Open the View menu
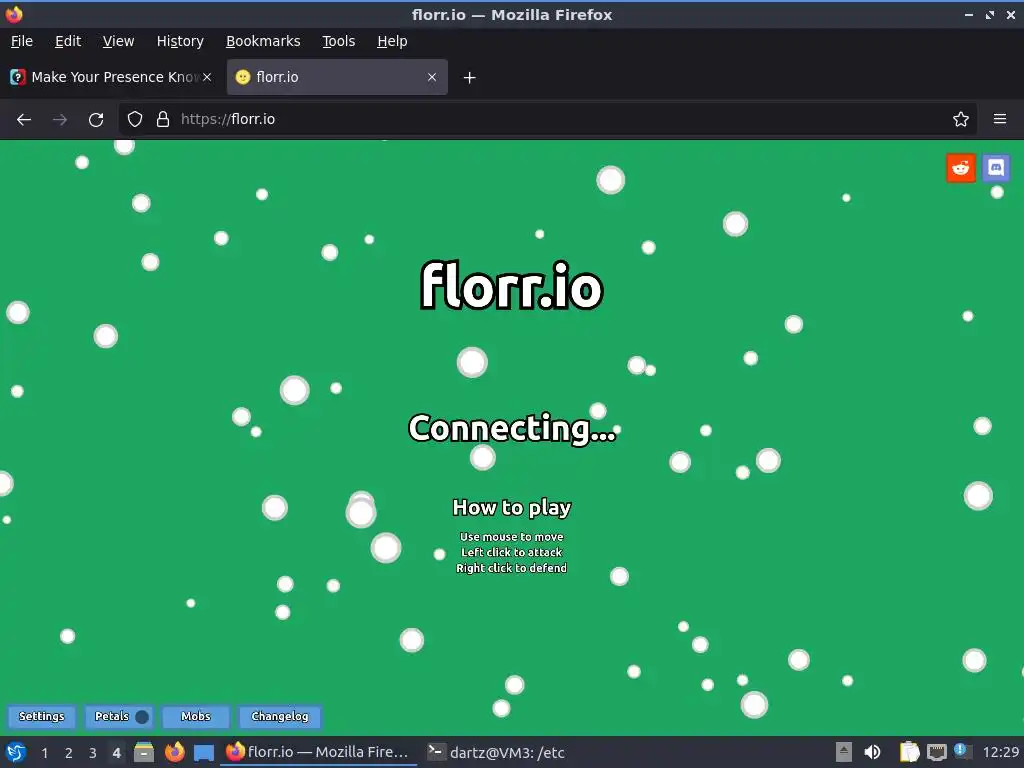 (x=118, y=41)
